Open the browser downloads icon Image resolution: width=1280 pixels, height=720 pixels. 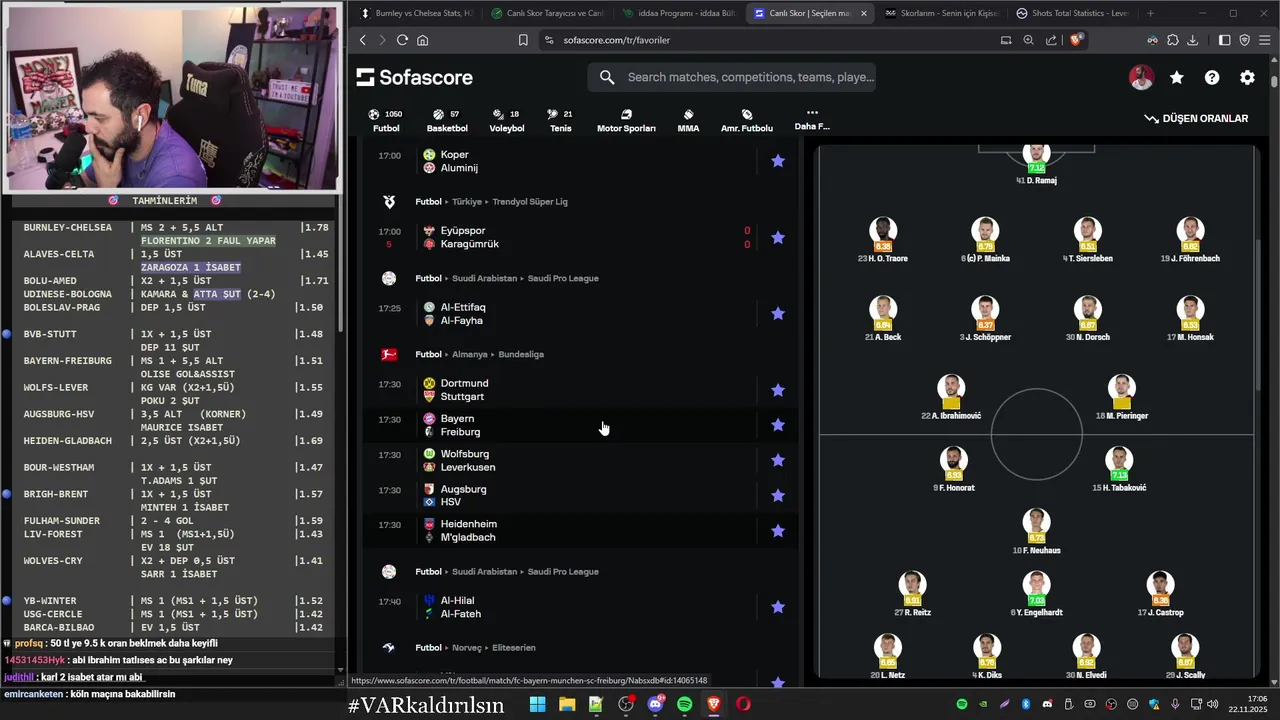tap(1193, 40)
